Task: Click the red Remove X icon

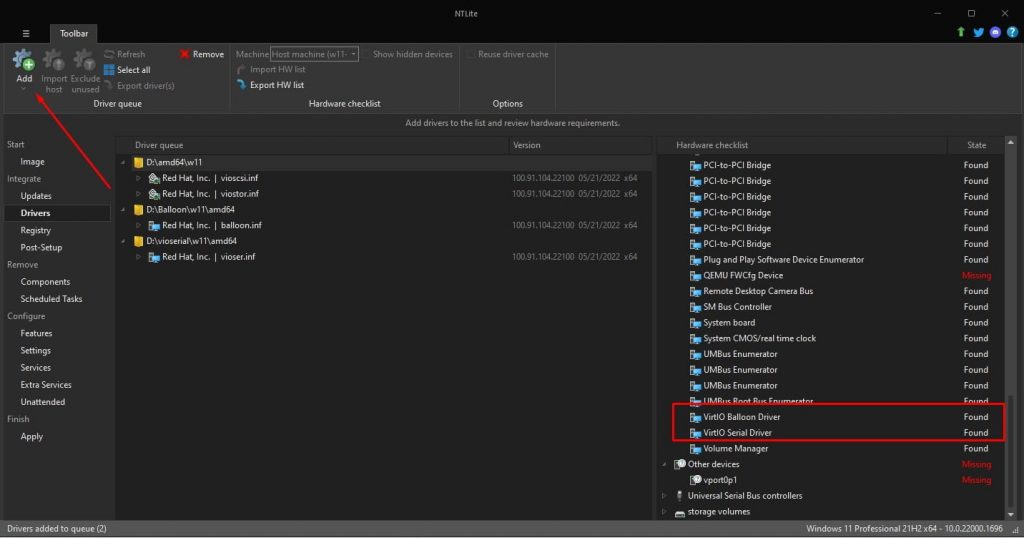Action: click(x=186, y=54)
